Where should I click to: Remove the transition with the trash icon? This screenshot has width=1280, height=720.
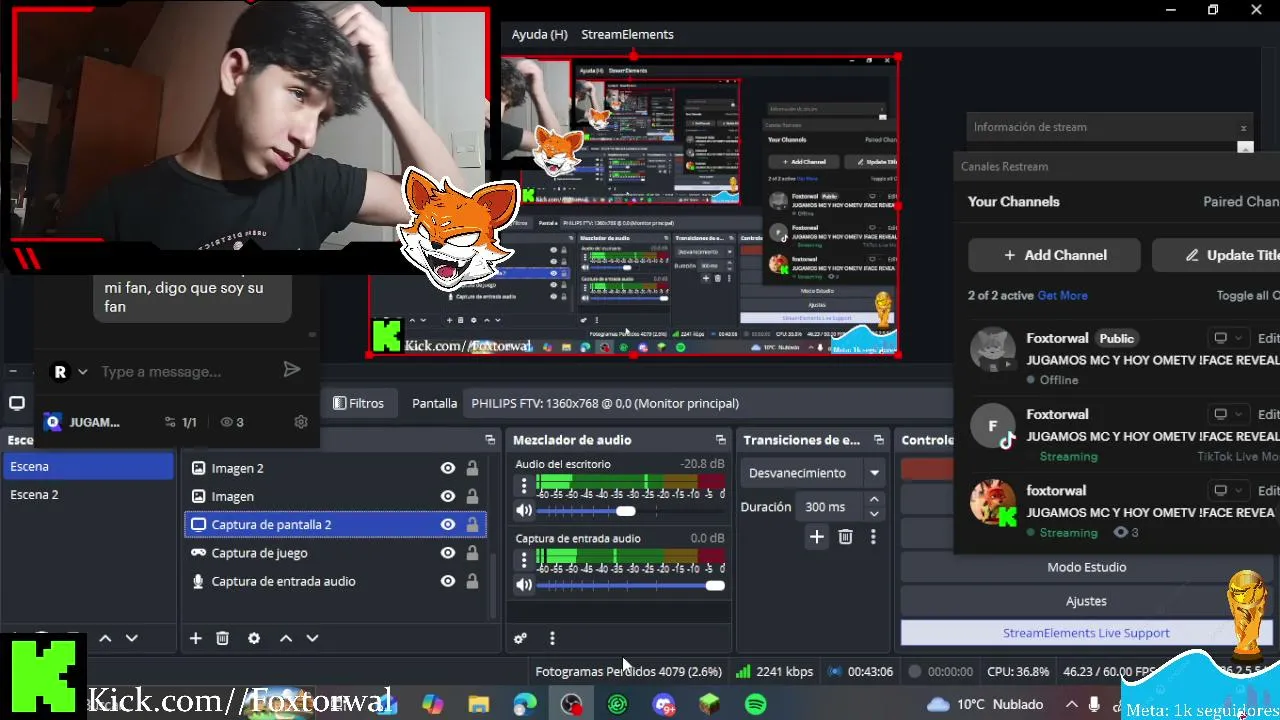(845, 537)
